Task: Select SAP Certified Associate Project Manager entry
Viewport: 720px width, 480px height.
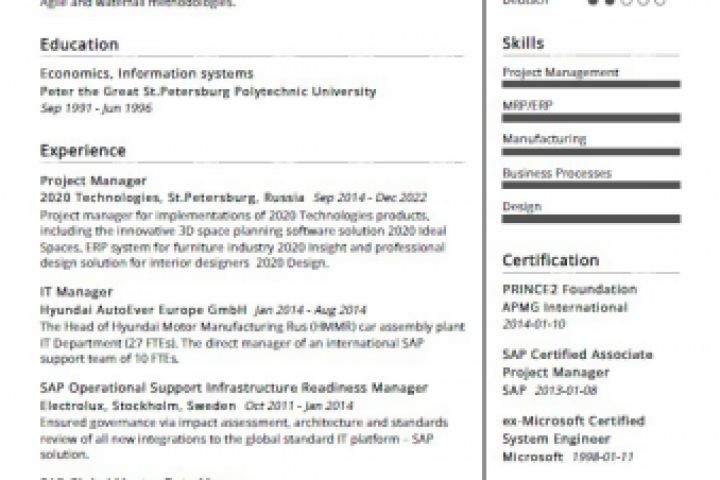Action: [x=577, y=363]
